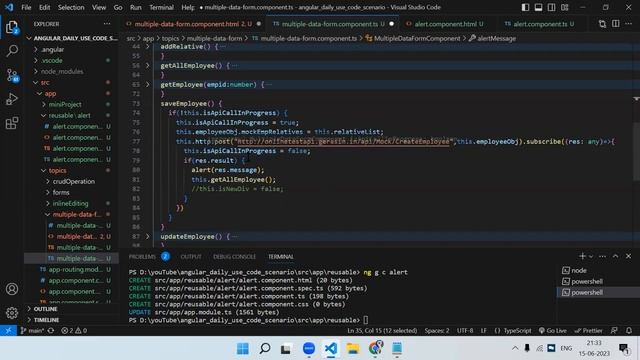Open the Problems panel tab

[x=142, y=257]
